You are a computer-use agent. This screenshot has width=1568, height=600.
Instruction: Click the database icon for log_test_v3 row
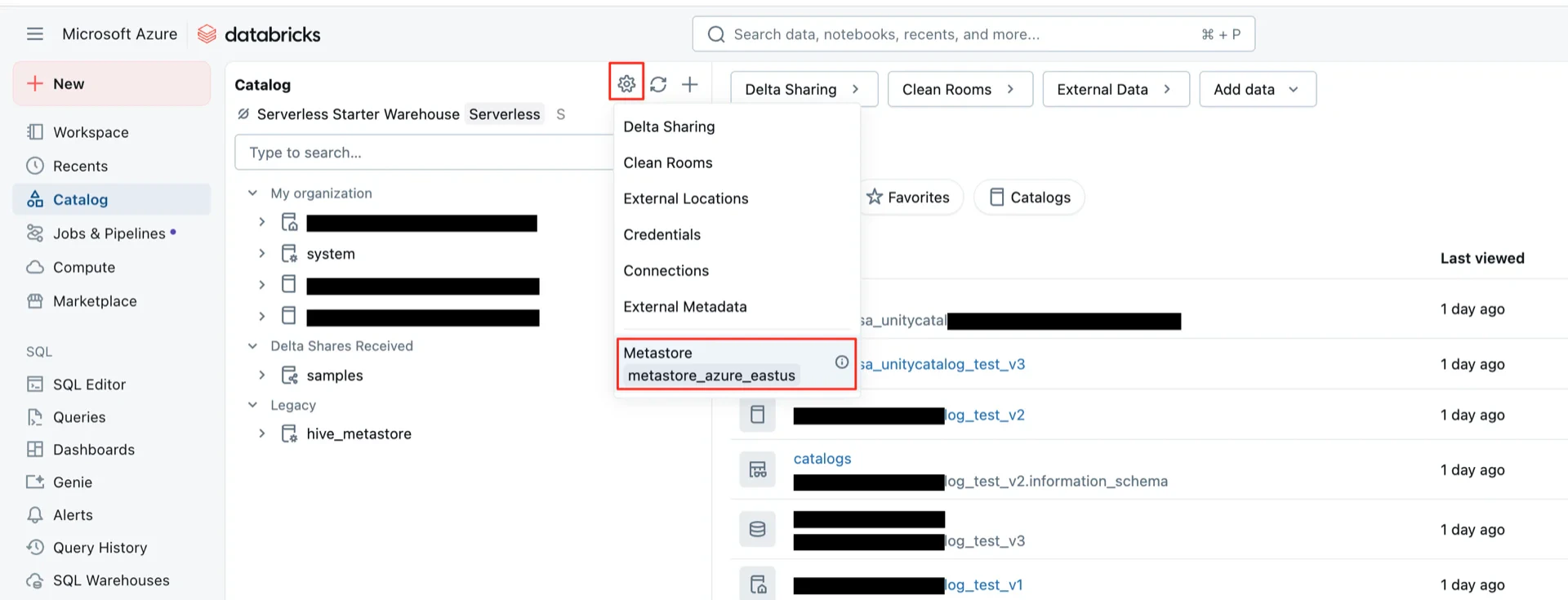coord(758,530)
